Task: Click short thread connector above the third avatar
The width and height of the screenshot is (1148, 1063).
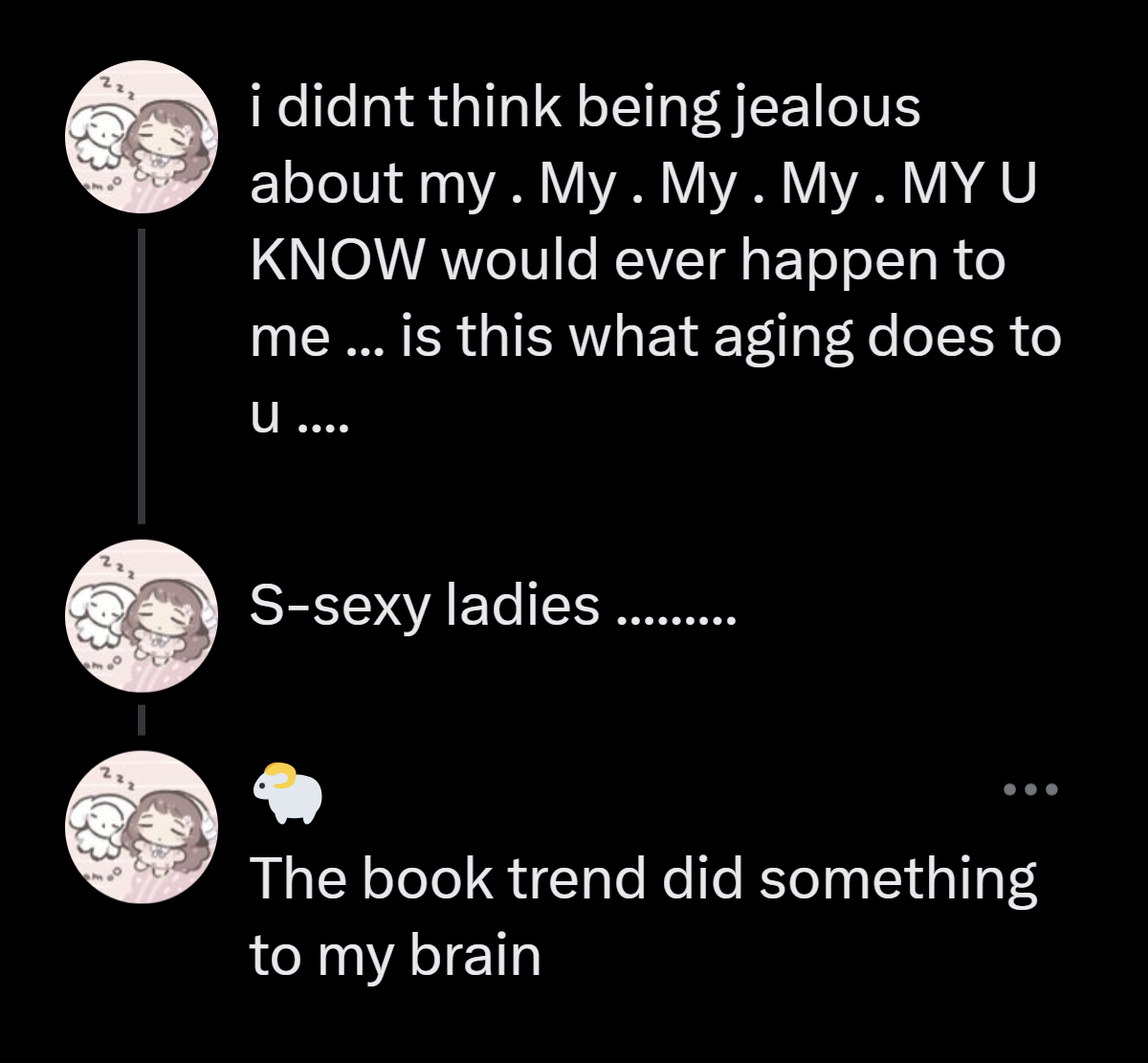Action: [141, 720]
